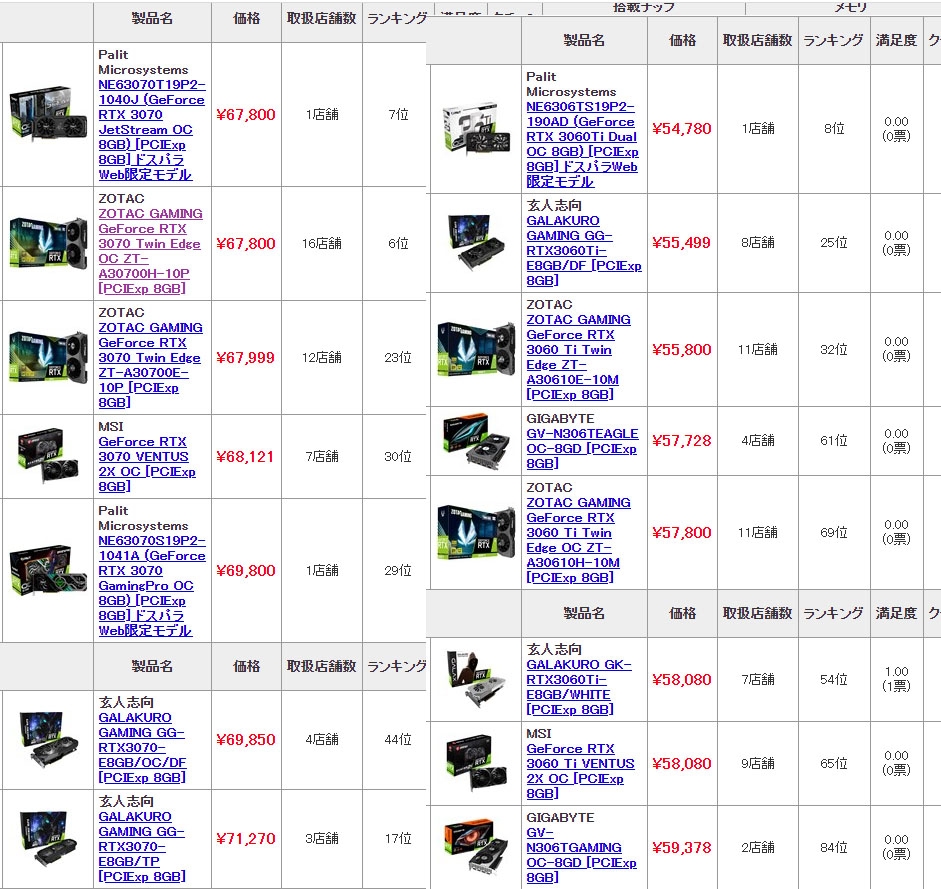Click ZOTAC ZT-A30700E-10P product thumbnail
Viewport: 941px width, 889px height.
click(48, 357)
